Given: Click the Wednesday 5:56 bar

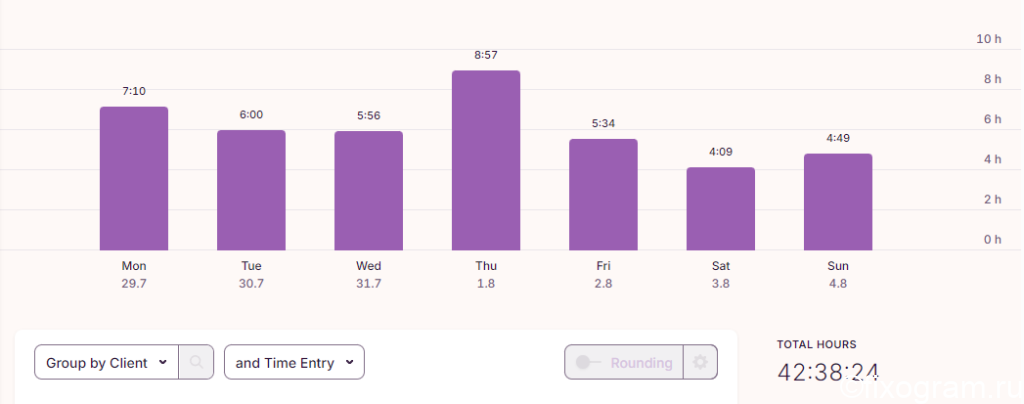Looking at the screenshot, I should (x=368, y=191).
